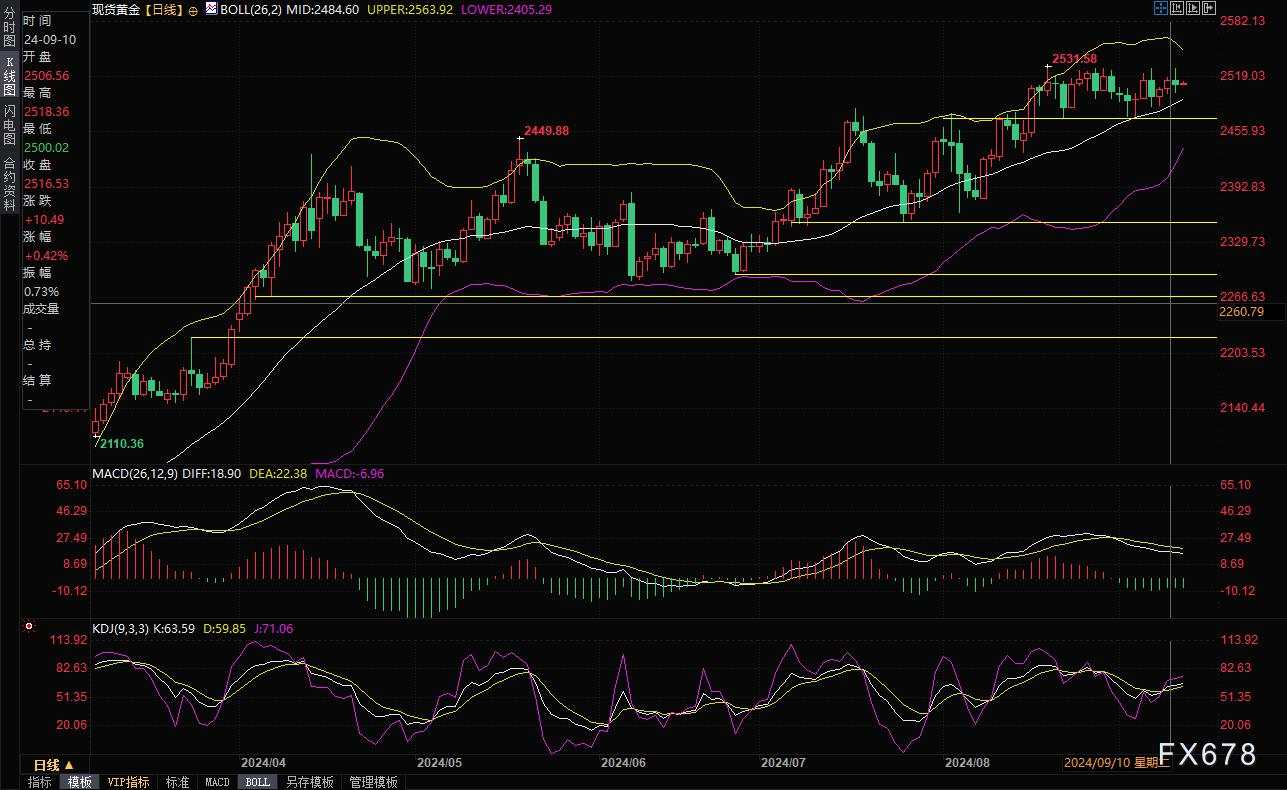The height and width of the screenshot is (790, 1287).
Task: Open the 合约资料 side tab
Action: (9, 184)
